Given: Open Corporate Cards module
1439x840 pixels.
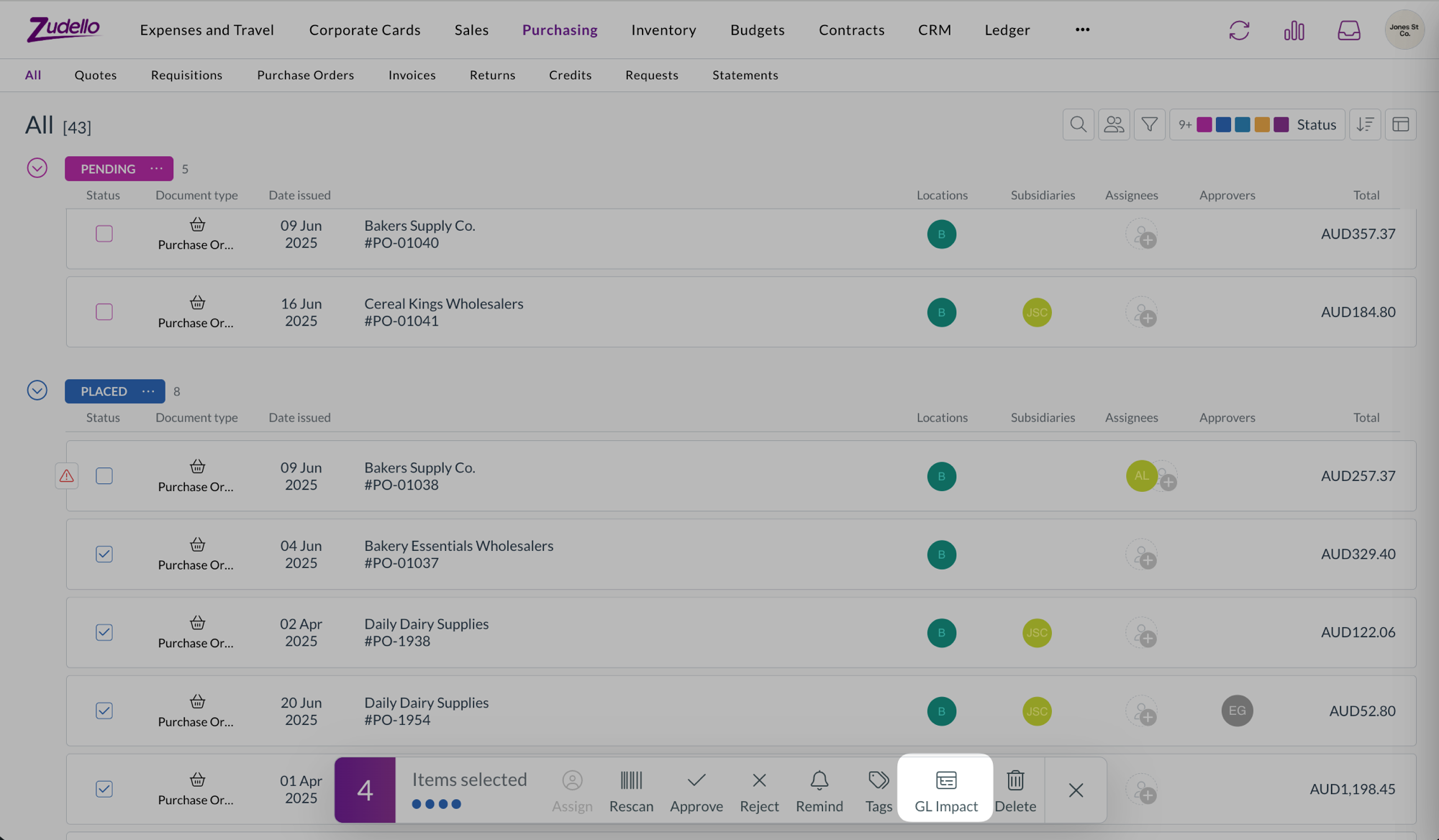Looking at the screenshot, I should point(365,29).
